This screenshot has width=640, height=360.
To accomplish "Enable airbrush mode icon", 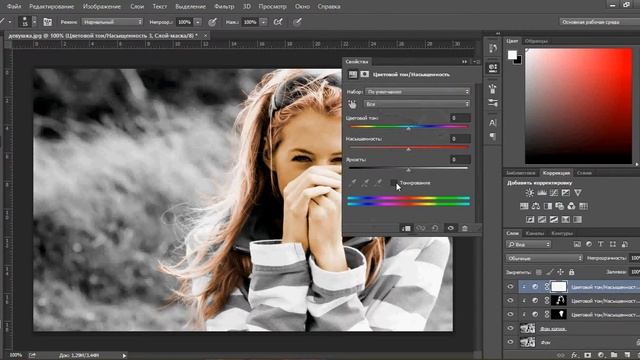I will (278, 22).
